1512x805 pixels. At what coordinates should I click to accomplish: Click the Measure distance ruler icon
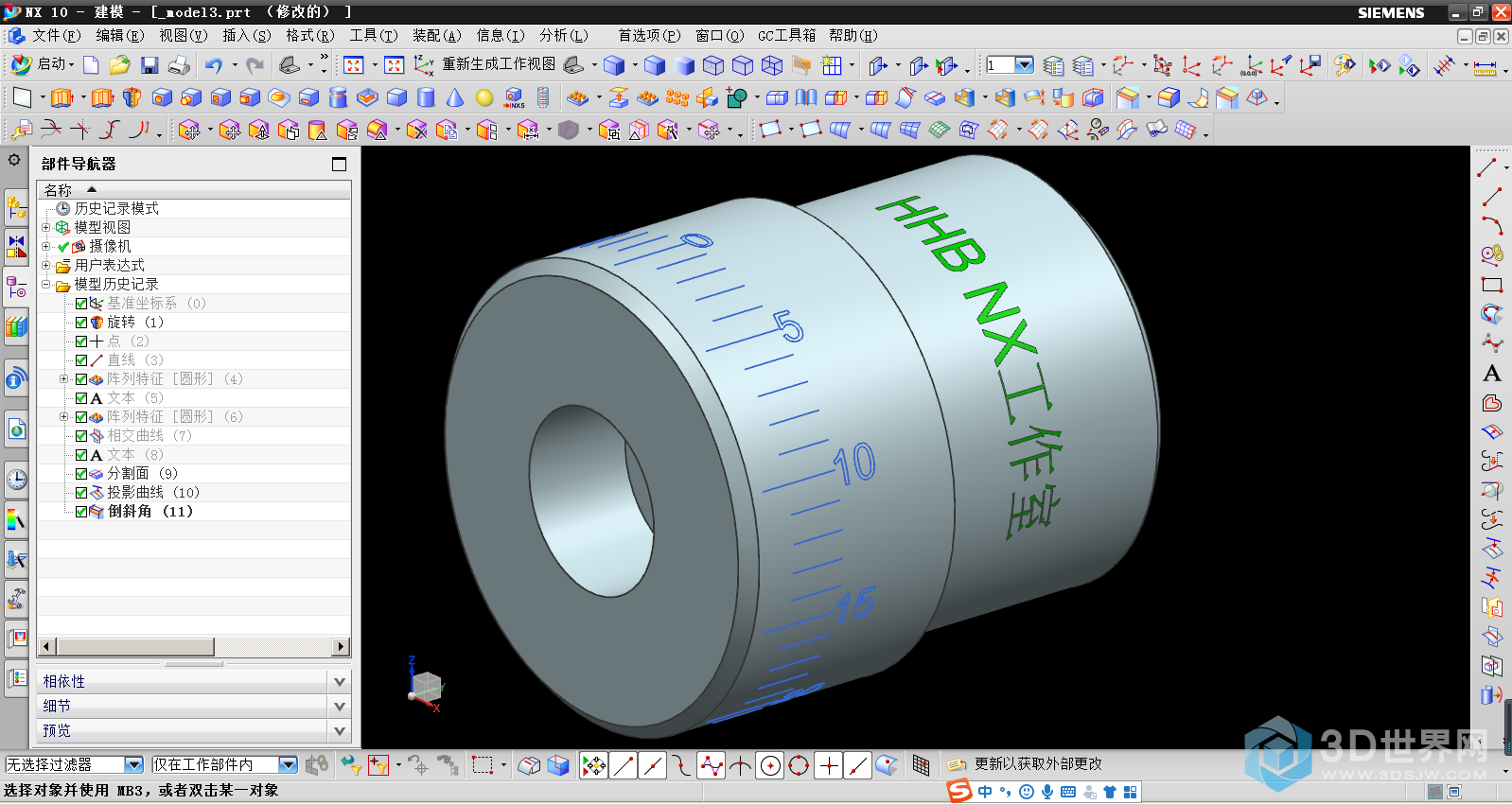[x=1486, y=66]
